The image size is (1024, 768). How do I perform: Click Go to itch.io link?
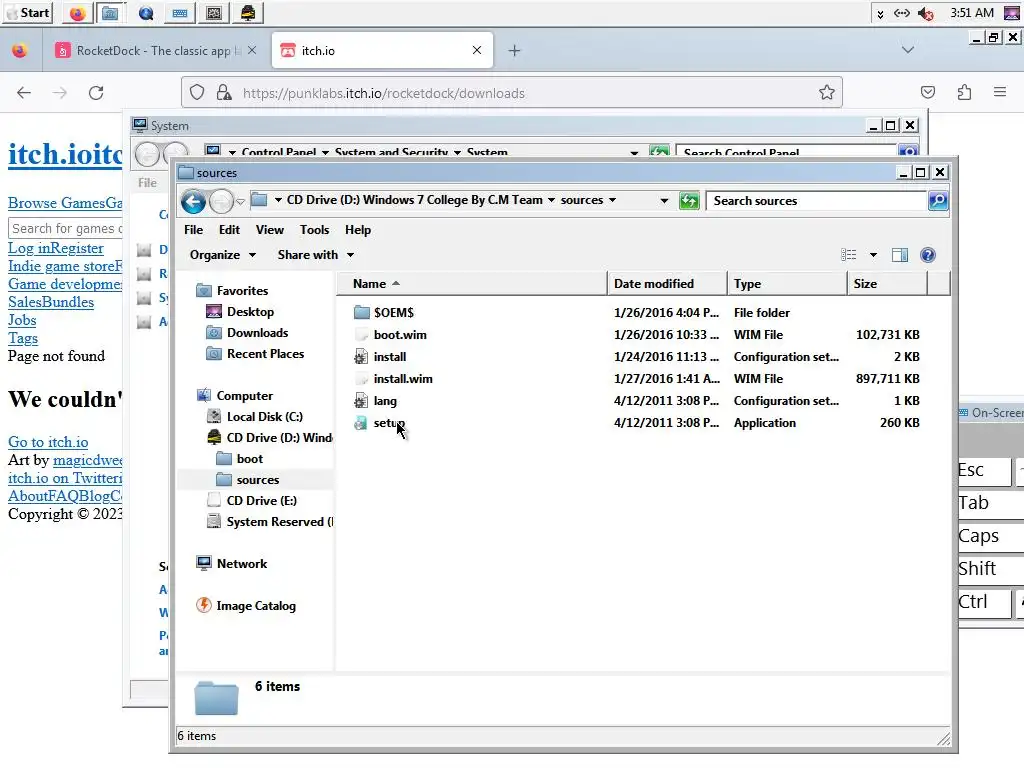click(48, 442)
